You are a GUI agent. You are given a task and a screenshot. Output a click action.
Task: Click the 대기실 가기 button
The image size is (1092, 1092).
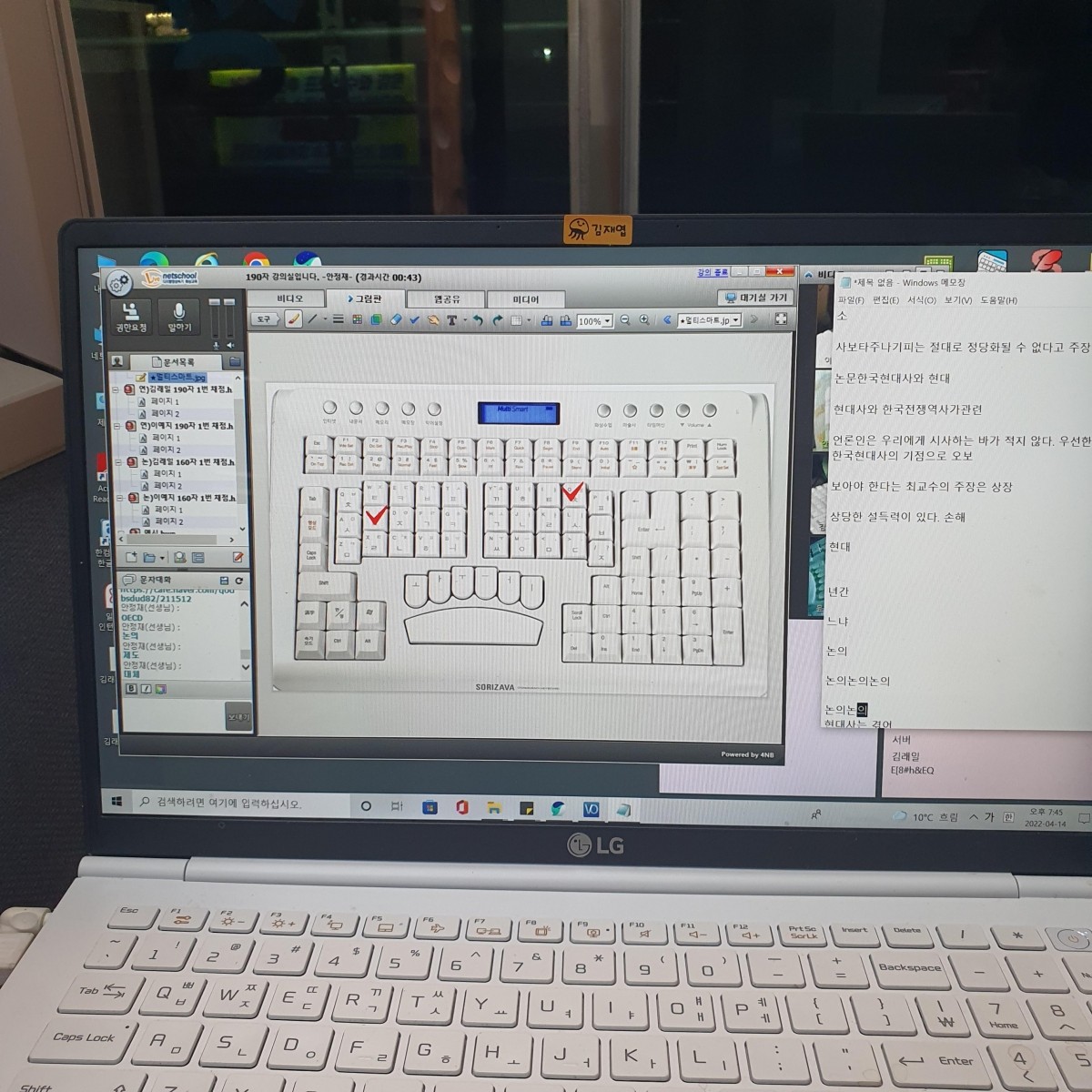[756, 298]
